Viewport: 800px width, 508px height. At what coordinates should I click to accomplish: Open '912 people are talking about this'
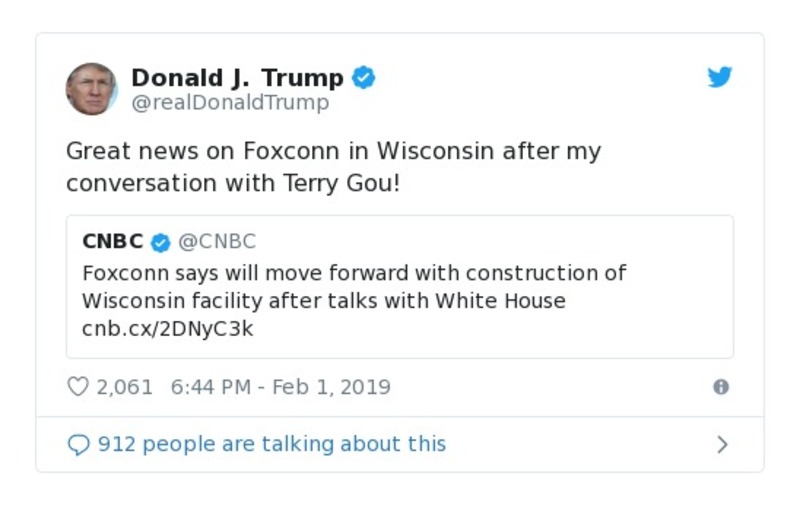coord(272,444)
